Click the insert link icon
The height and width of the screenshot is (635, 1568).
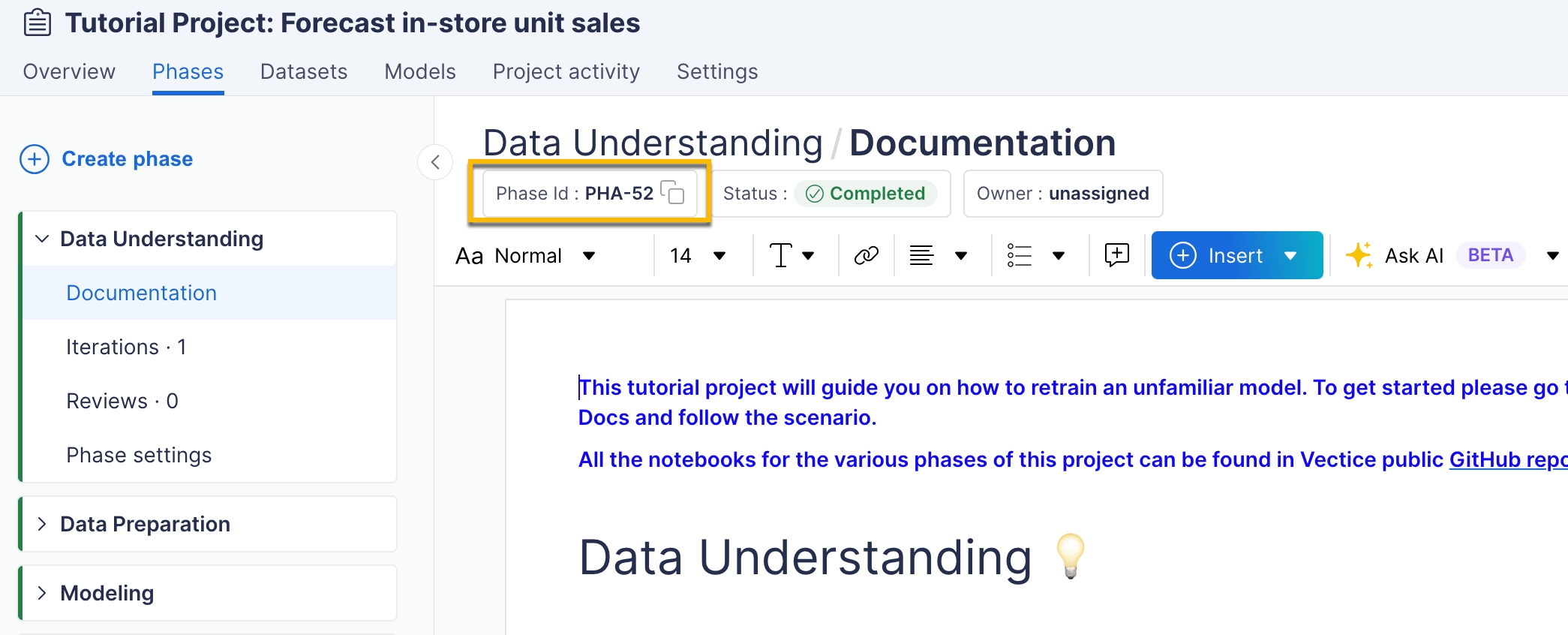pyautogui.click(x=866, y=256)
